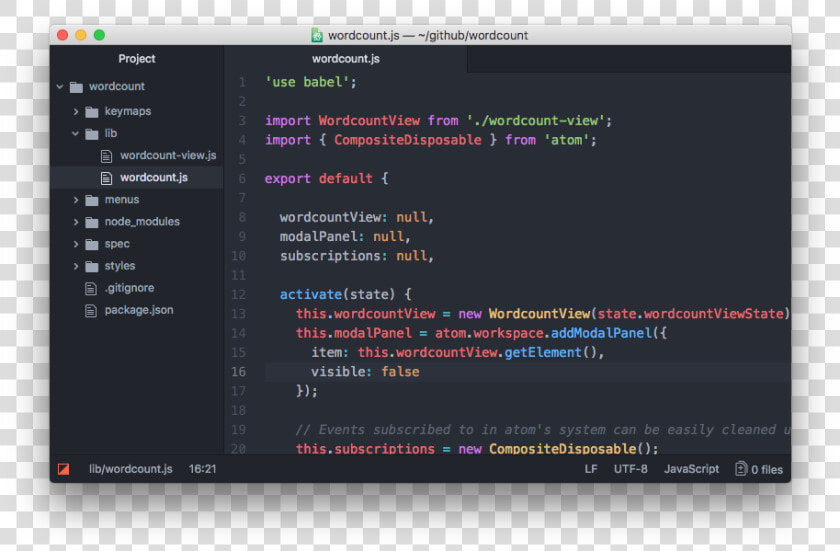The width and height of the screenshot is (840, 551).
Task: Click the keymaps folder icon
Action: [x=92, y=112]
